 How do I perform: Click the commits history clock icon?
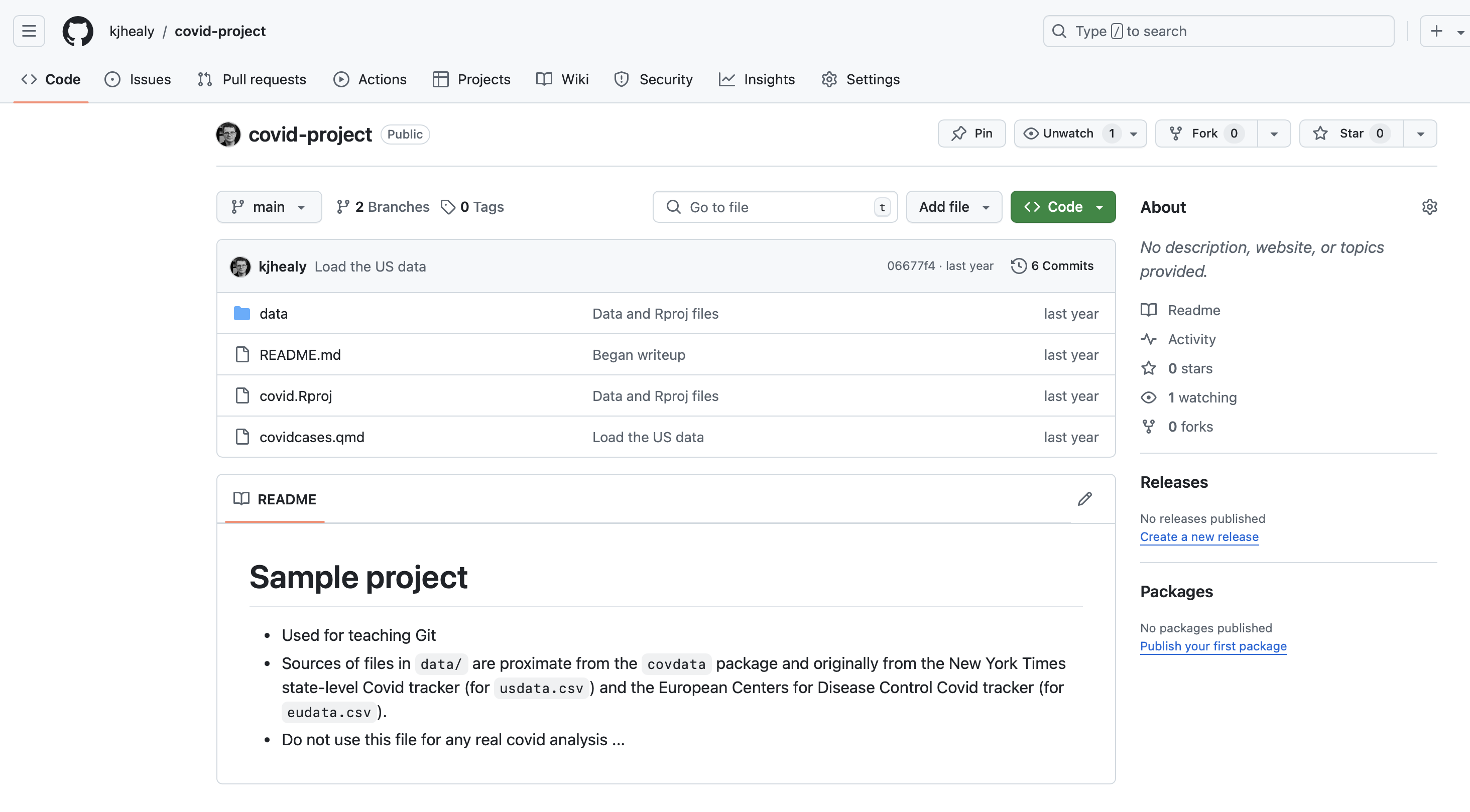click(x=1019, y=266)
